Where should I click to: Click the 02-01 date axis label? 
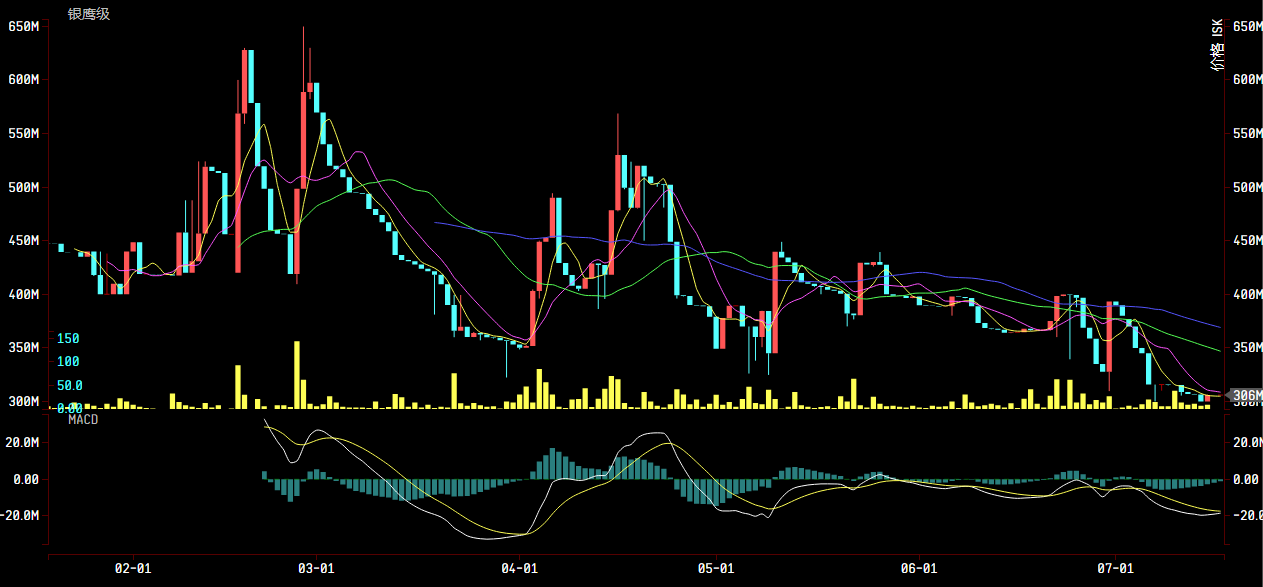point(133,568)
